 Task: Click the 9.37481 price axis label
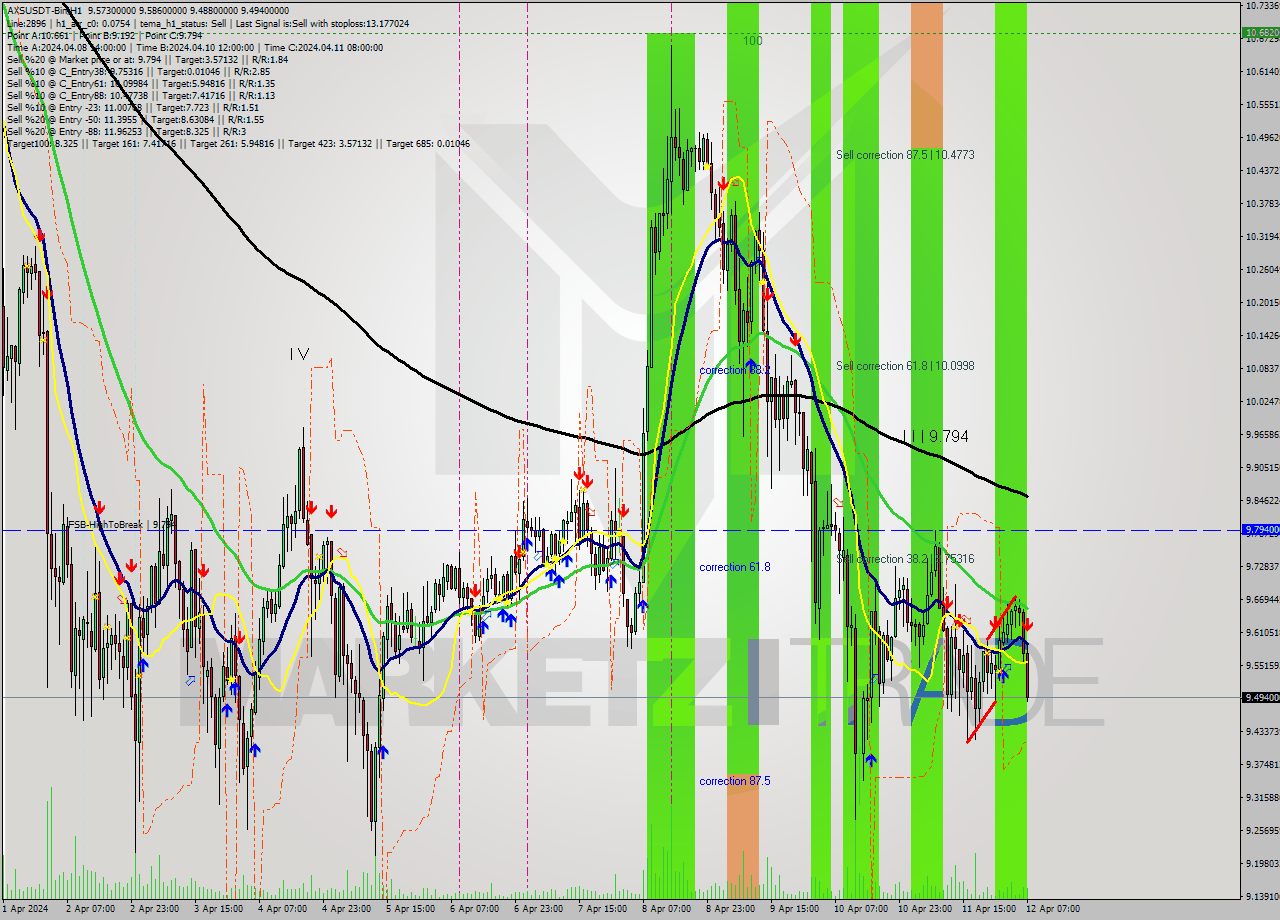(1261, 764)
